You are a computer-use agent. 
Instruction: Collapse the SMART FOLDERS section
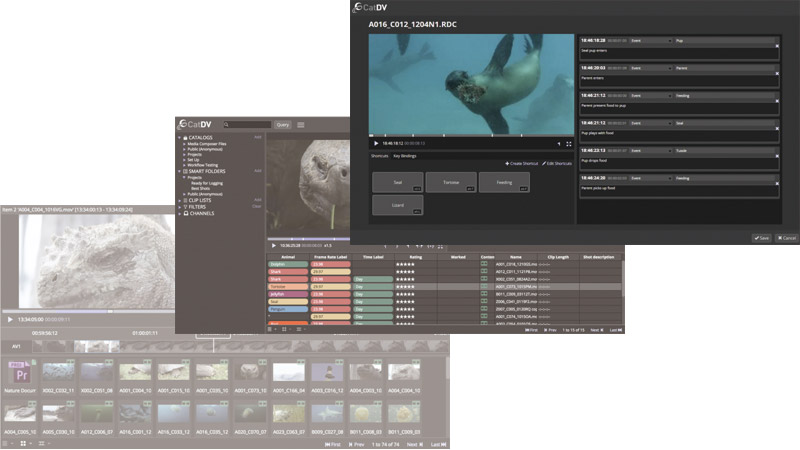coord(179,171)
